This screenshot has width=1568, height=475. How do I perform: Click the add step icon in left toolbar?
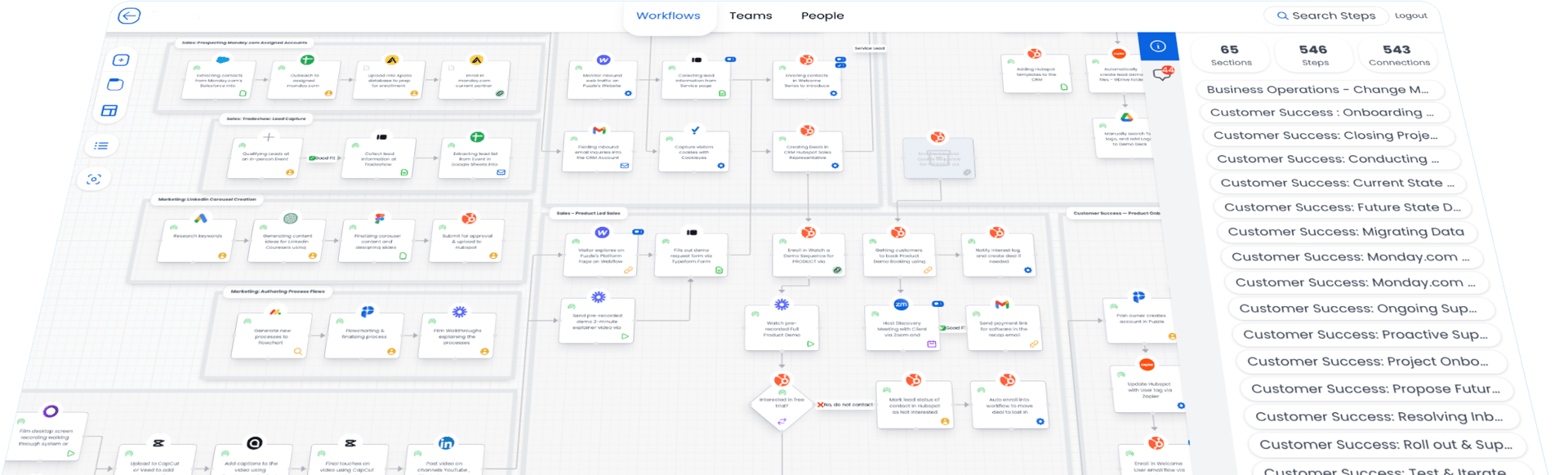tap(121, 60)
